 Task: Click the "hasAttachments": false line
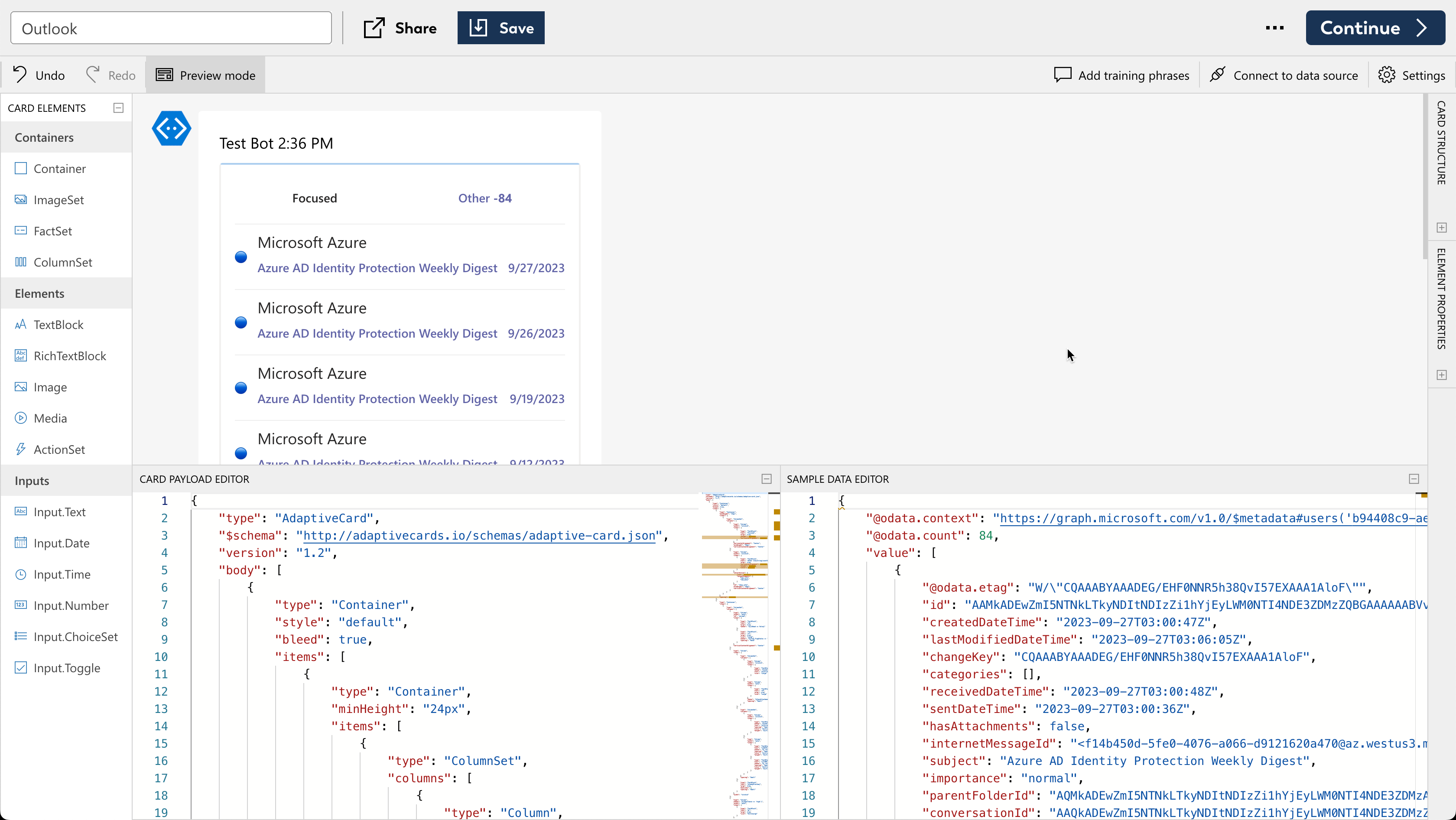pyautogui.click(x=1006, y=726)
